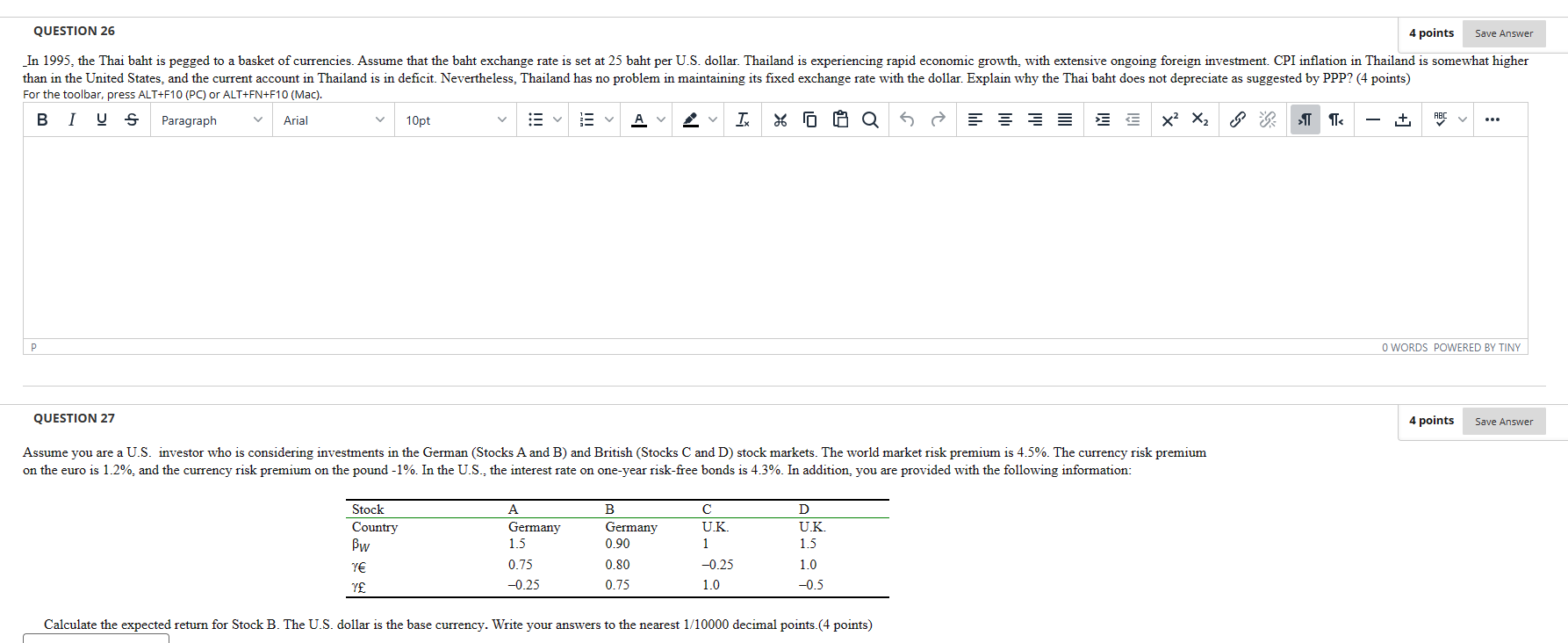Toggle underline formatting
The height and width of the screenshot is (643, 1568).
pyautogui.click(x=101, y=119)
